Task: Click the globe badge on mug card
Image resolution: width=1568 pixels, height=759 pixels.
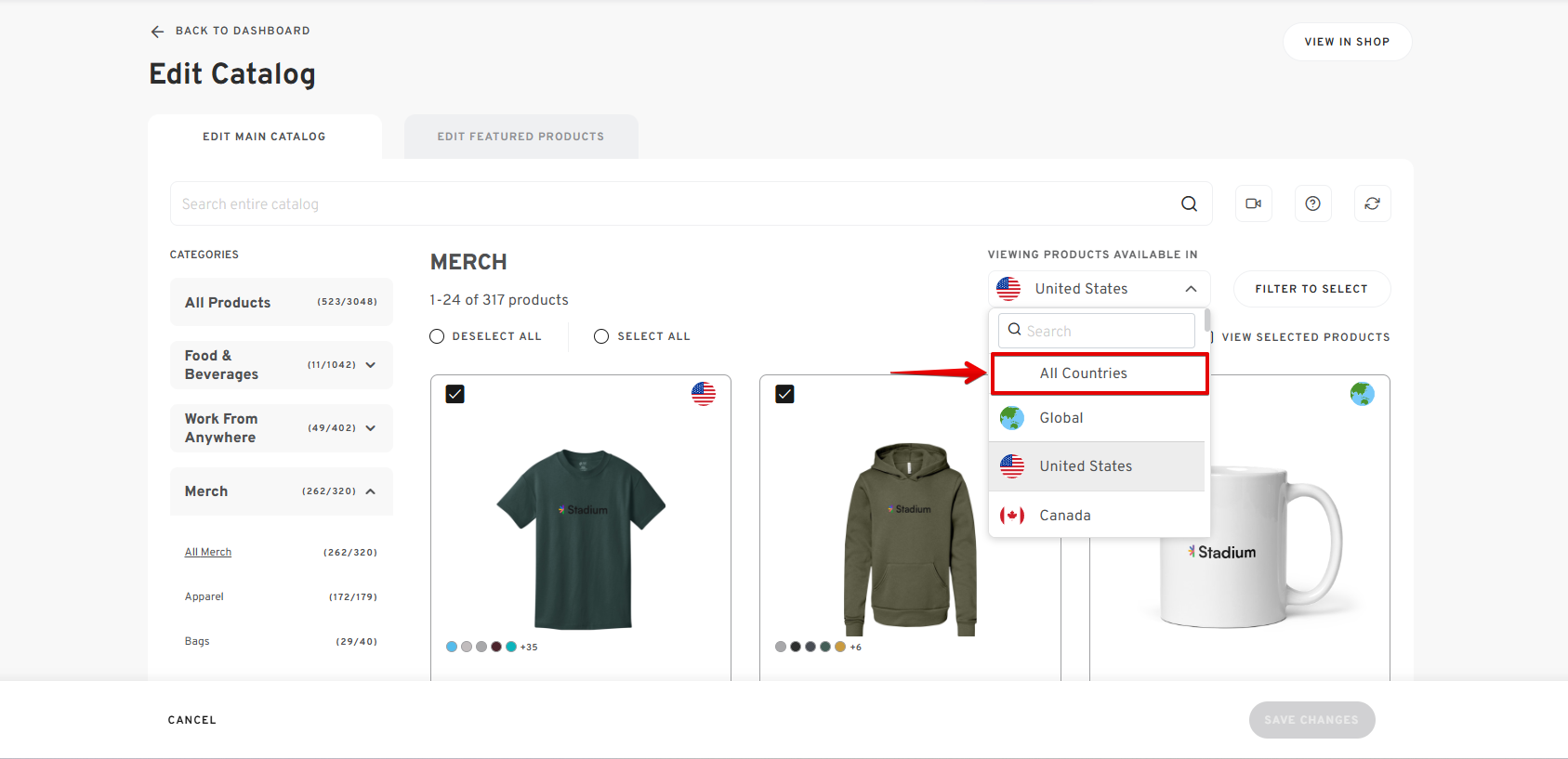Action: click(x=1362, y=394)
